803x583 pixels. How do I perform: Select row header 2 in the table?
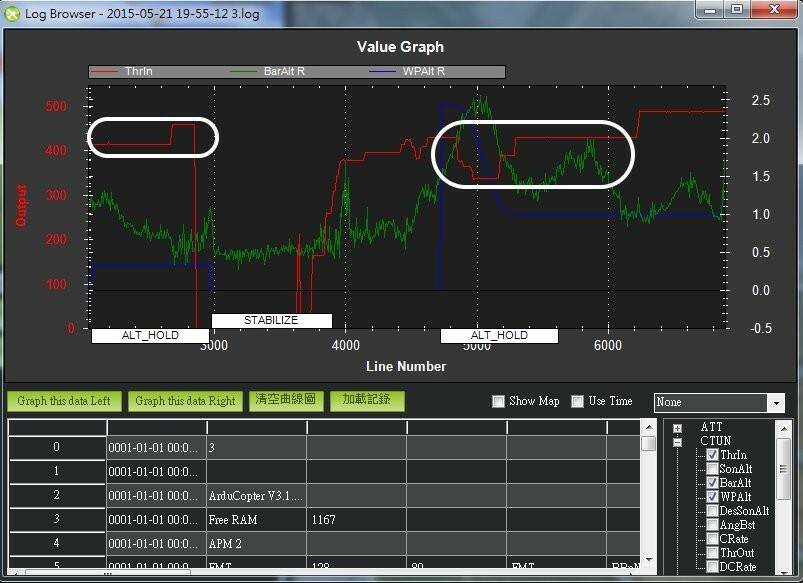pos(57,495)
